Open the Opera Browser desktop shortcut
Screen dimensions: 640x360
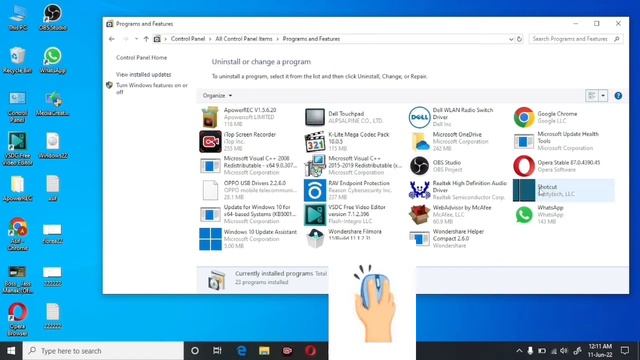[x=18, y=319]
